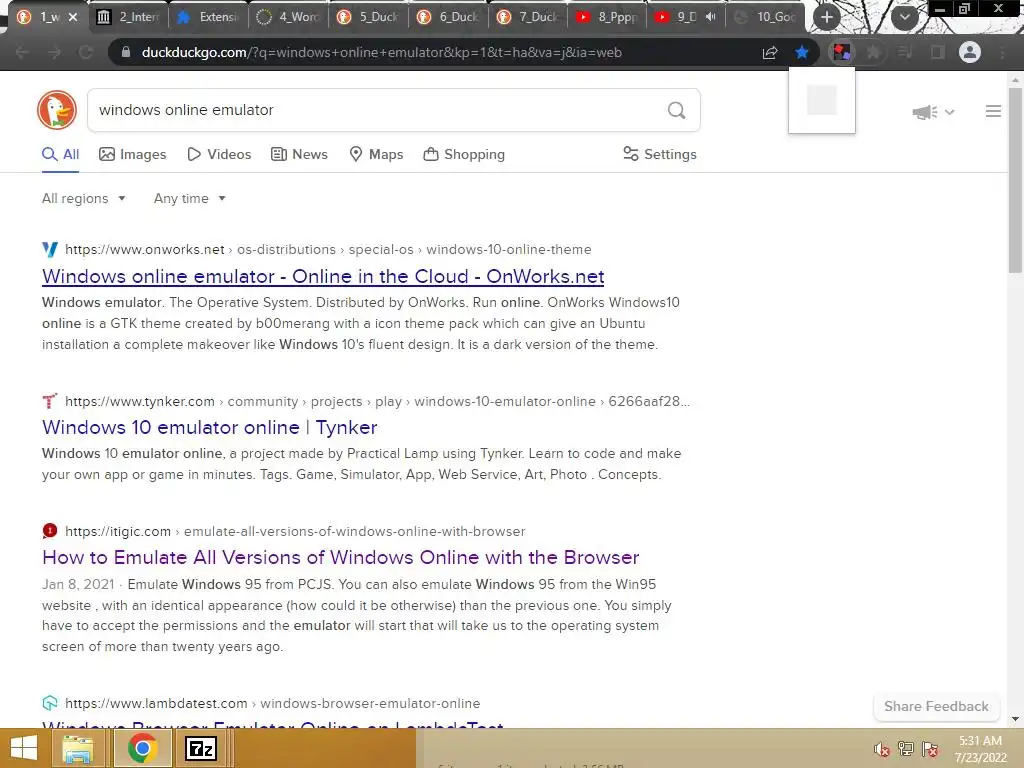Click the lock site-info icon

tap(126, 52)
